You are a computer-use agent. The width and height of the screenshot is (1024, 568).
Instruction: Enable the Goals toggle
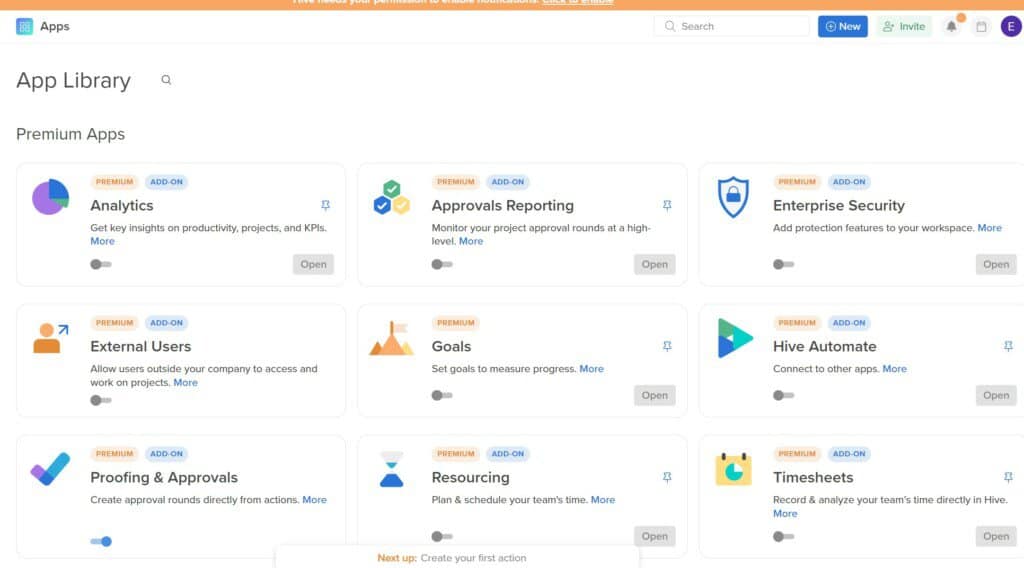442,395
